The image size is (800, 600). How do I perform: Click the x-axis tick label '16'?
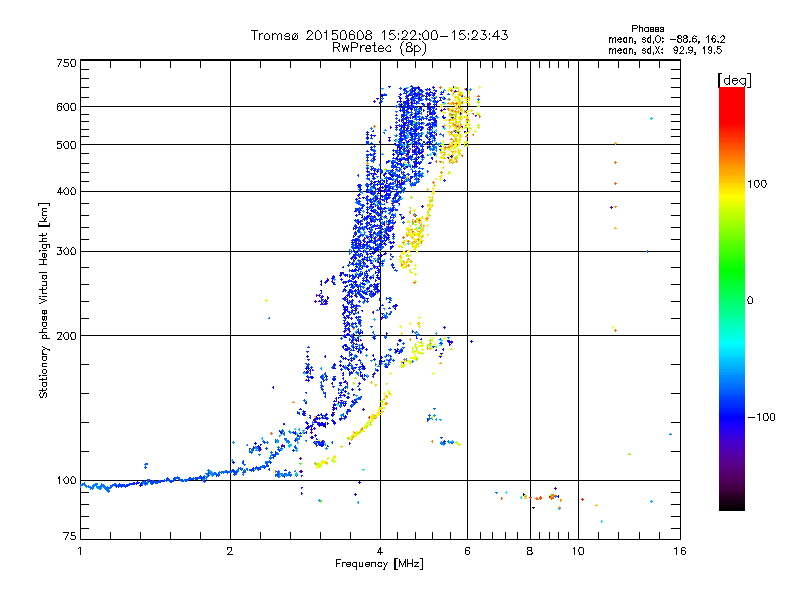tap(680, 551)
